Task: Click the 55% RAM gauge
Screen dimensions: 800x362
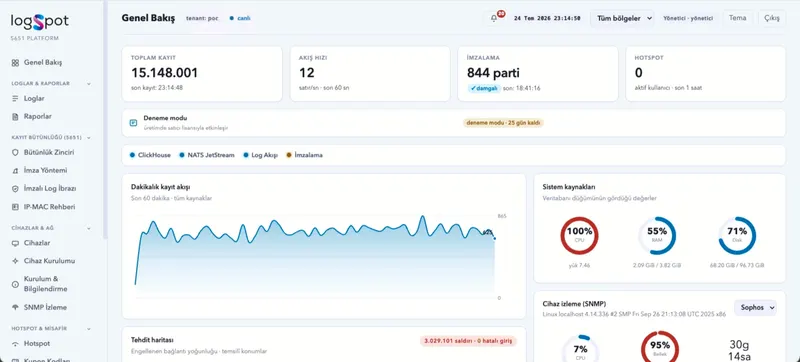Action: 657,236
